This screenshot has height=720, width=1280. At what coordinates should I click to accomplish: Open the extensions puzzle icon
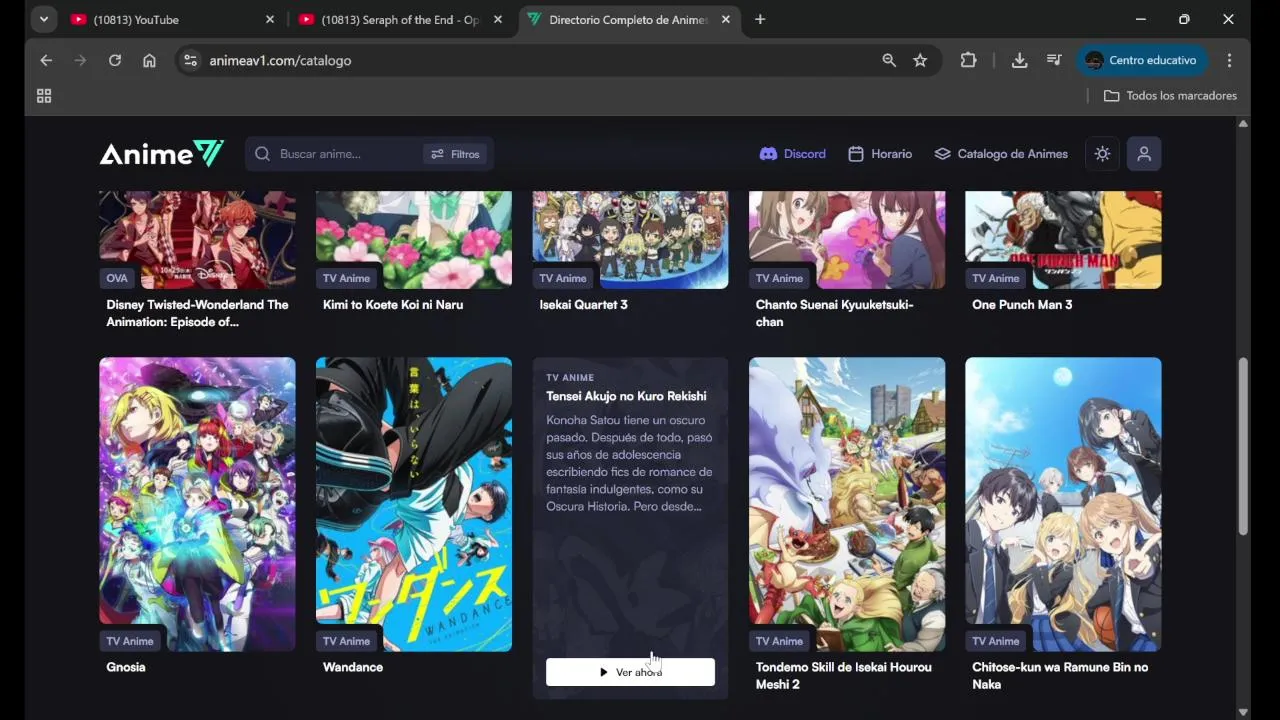(968, 60)
